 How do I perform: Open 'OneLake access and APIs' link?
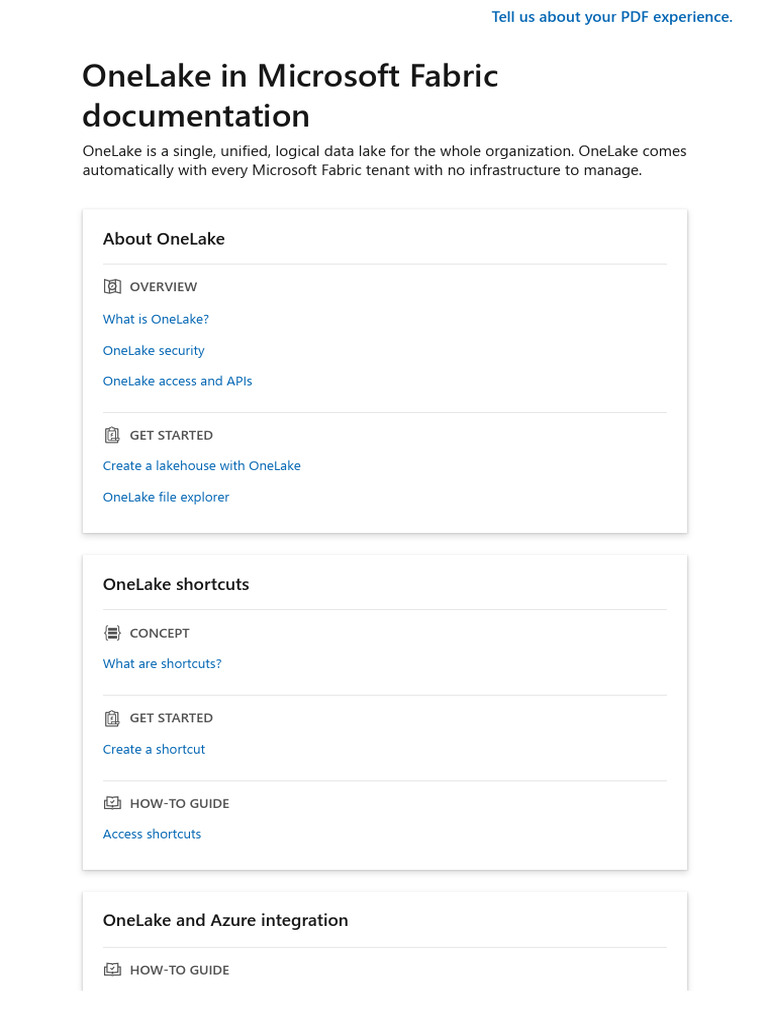[x=178, y=381]
